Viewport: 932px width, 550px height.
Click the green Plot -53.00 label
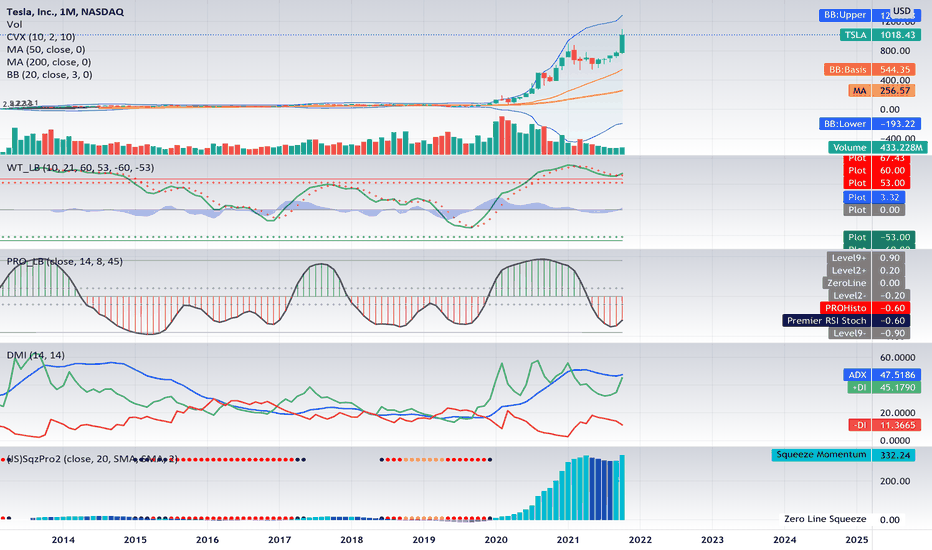click(x=879, y=237)
